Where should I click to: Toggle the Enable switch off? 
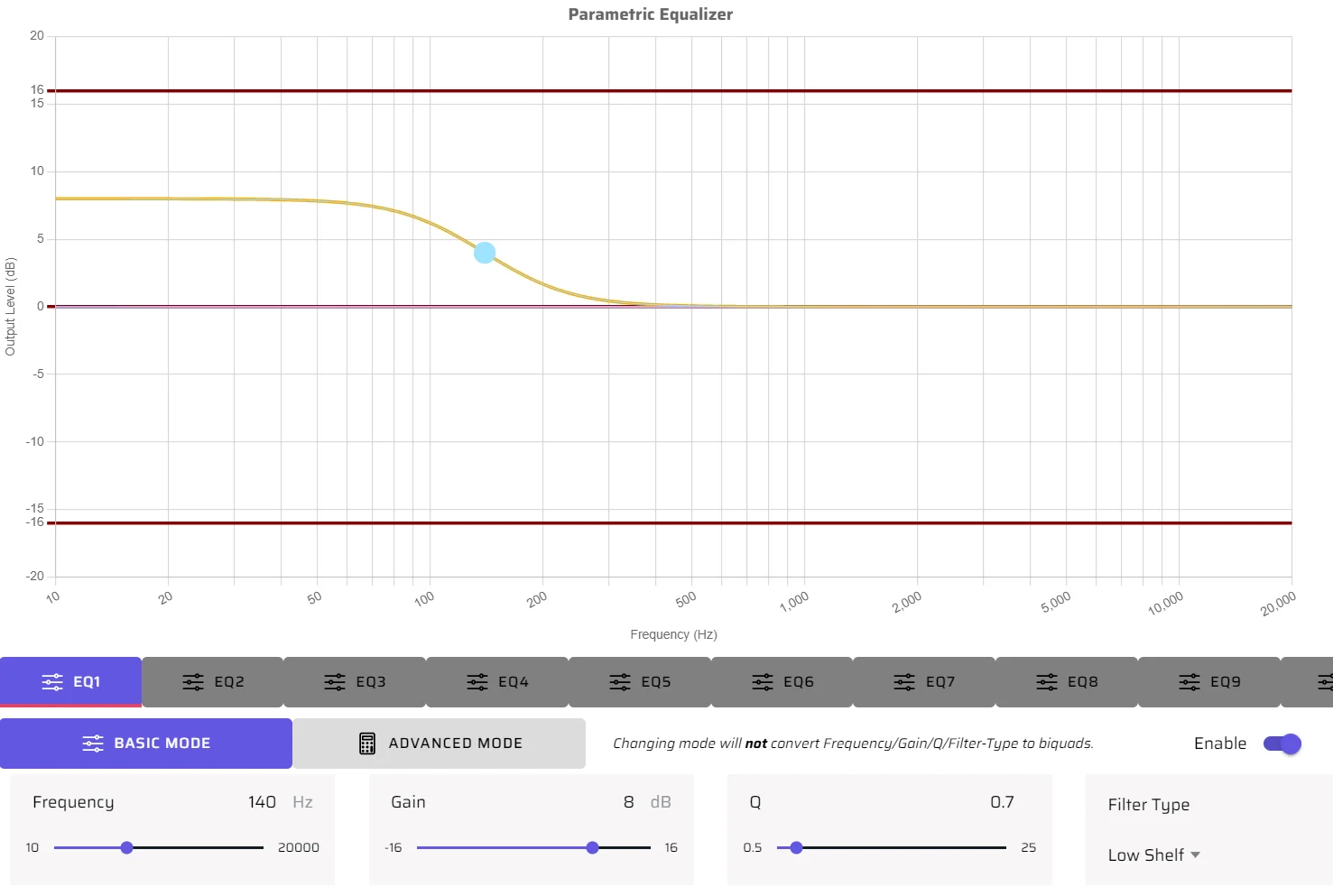tap(1282, 744)
